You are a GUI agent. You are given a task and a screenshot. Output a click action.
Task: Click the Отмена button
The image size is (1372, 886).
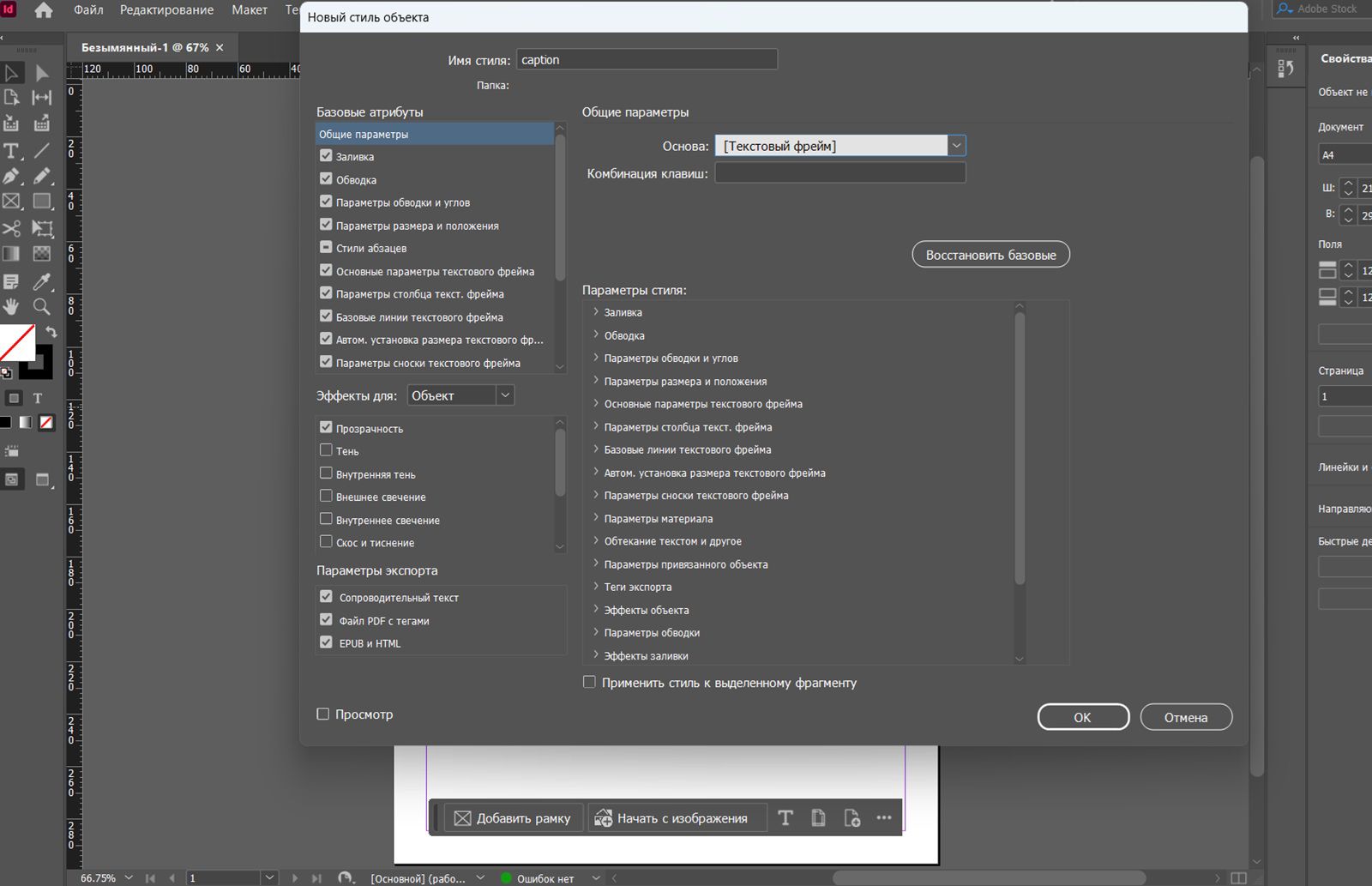1186,717
